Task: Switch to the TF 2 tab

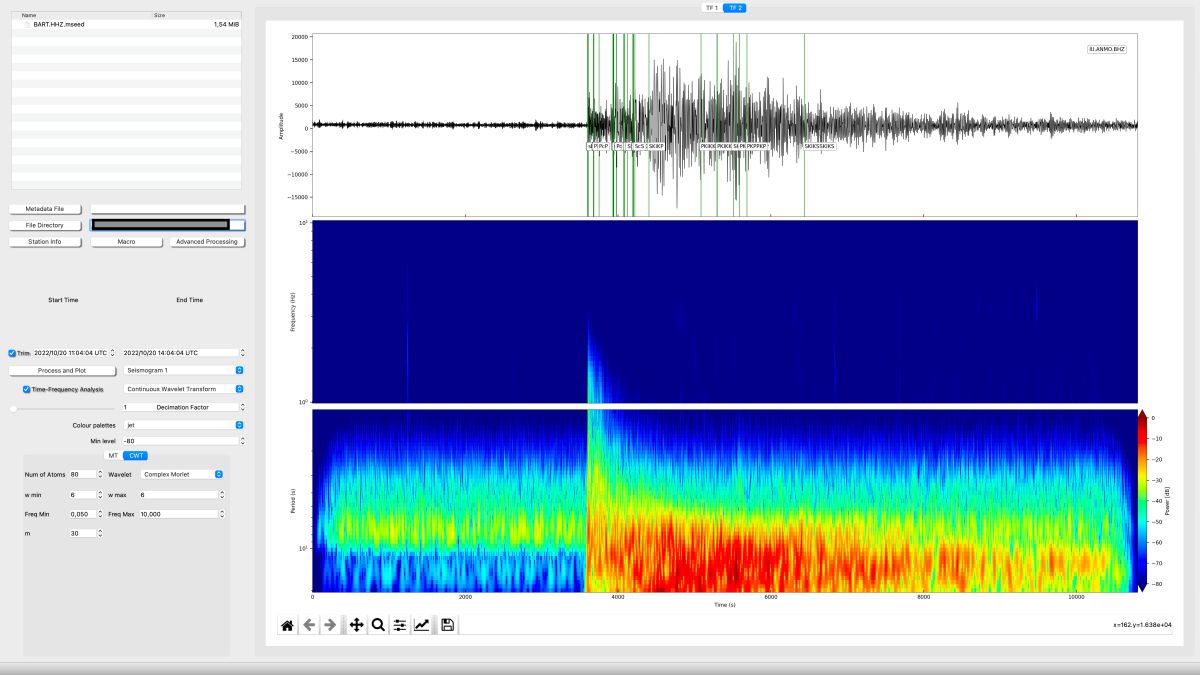Action: pyautogui.click(x=735, y=7)
